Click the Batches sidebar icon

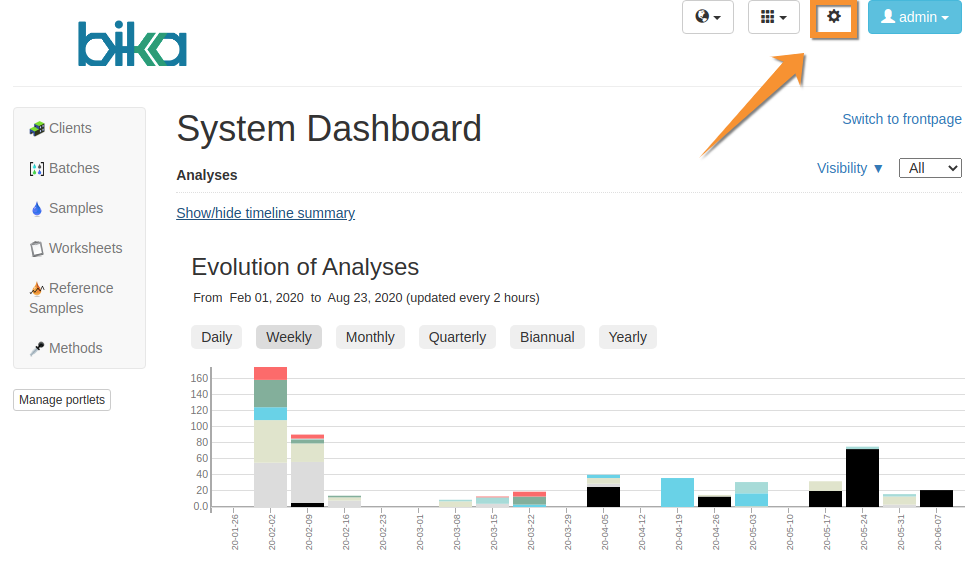coord(37,169)
